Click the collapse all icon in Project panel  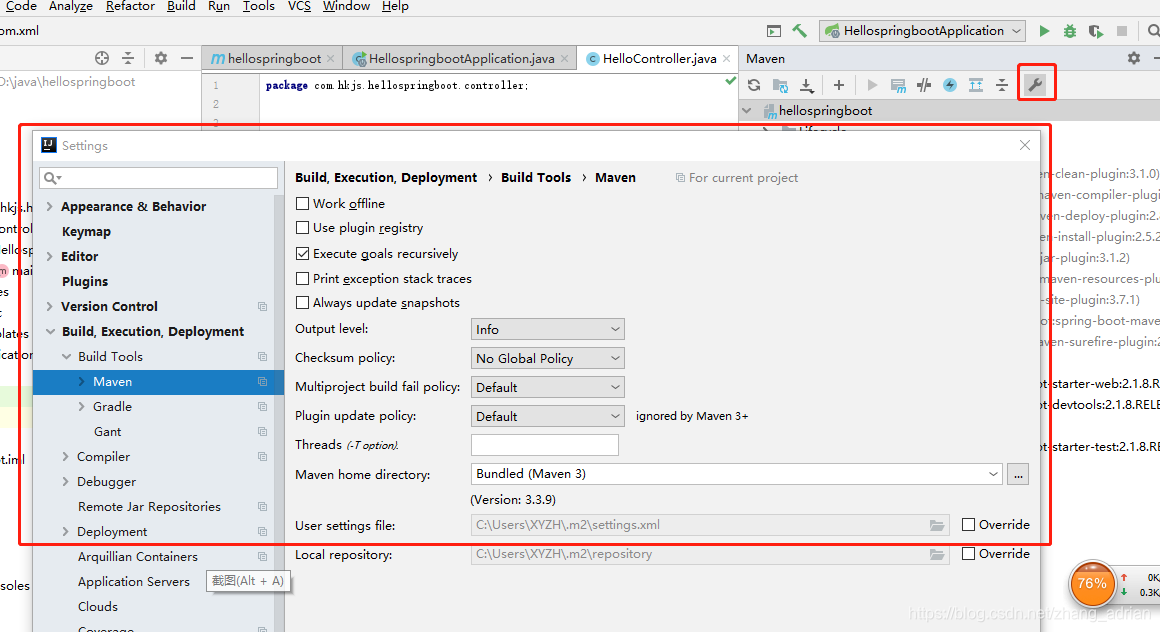(x=128, y=58)
